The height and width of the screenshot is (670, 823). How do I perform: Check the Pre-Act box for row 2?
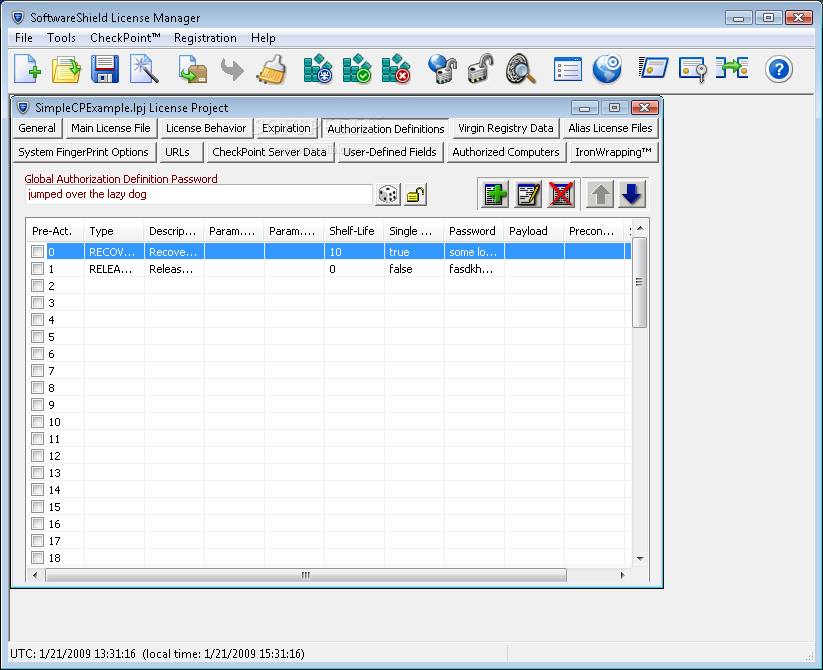[x=37, y=286]
